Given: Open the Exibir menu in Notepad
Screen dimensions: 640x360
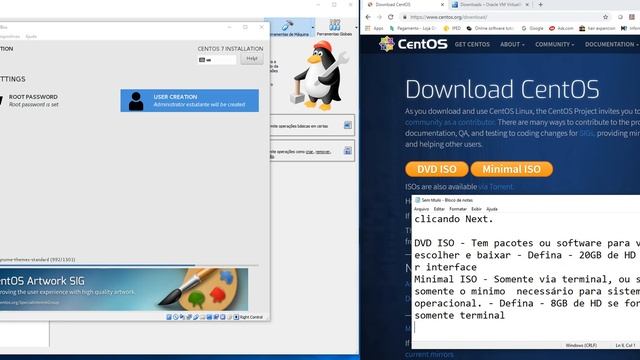Looking at the screenshot, I should coord(476,209).
